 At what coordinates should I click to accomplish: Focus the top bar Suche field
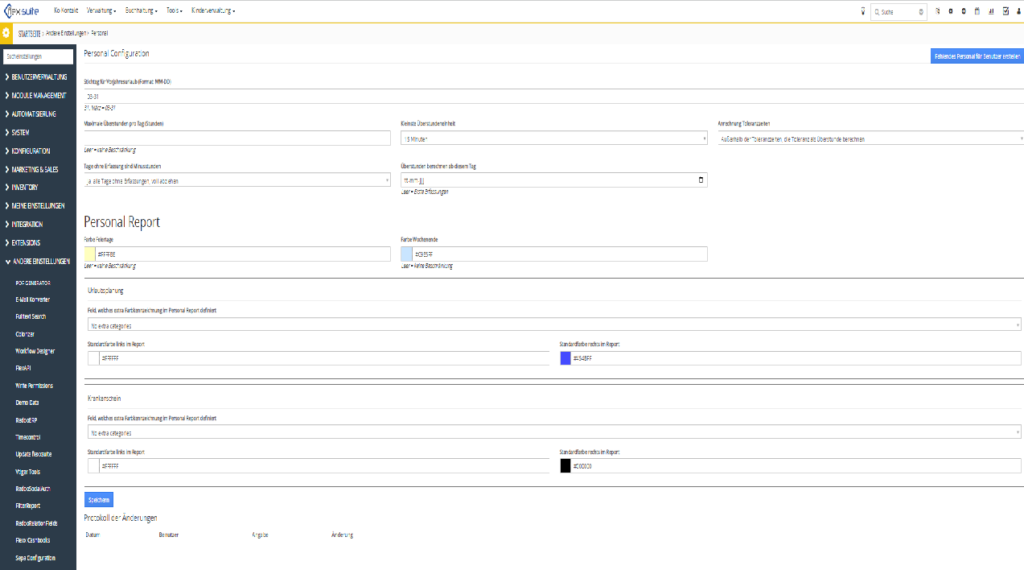pos(899,12)
